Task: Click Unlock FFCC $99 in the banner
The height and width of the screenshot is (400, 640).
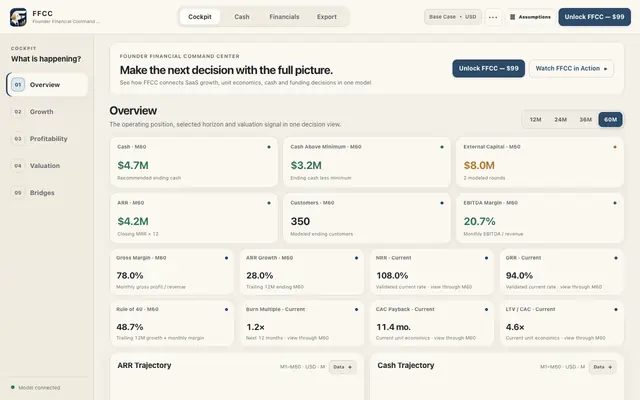Action: 489,69
